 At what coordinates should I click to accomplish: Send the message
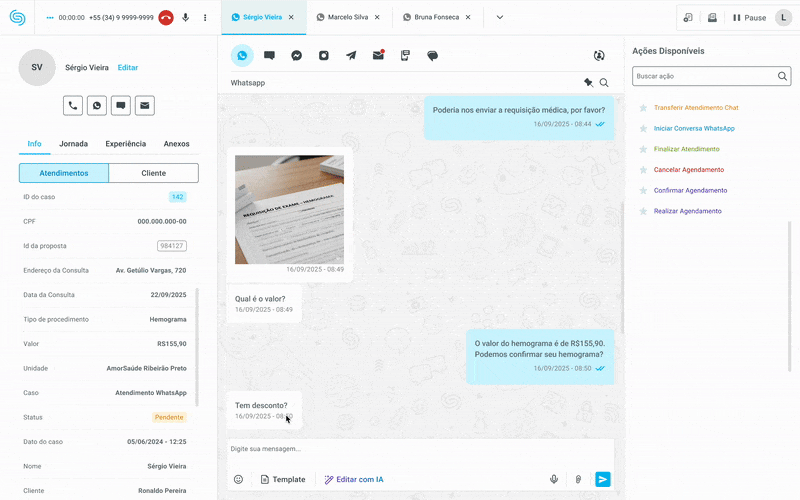603,479
